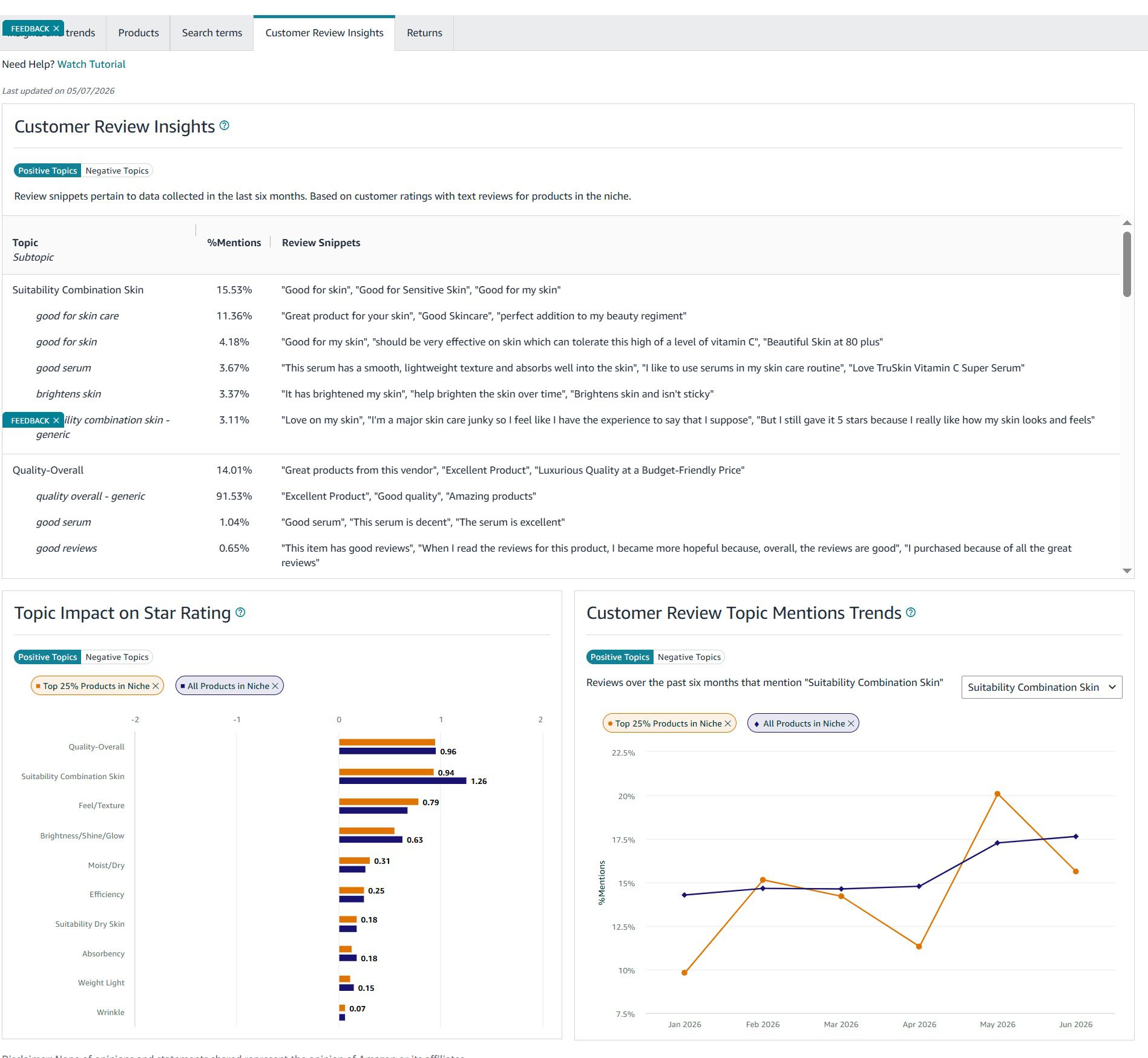1148x1058 pixels.
Task: Click the navy Jan 2026 data point
Action: pos(684,895)
